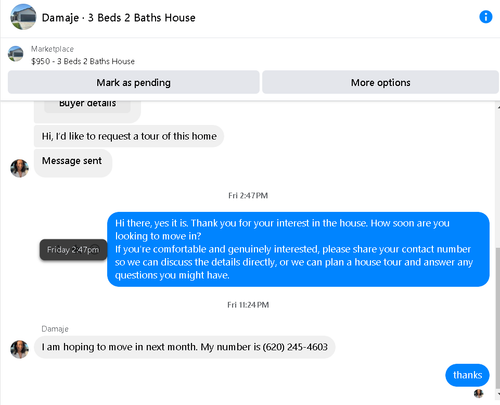This screenshot has height=405, width=500.
Task: Click the scrollbar down arrow
Action: (498, 394)
